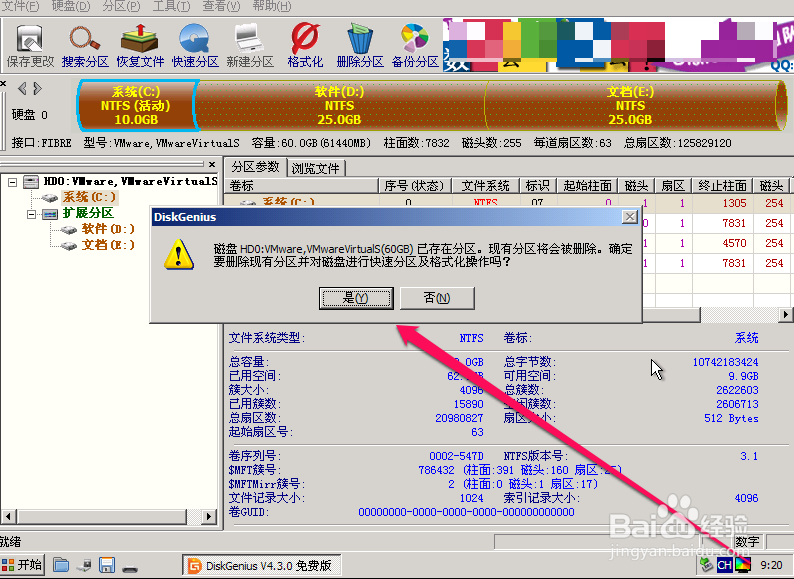
Task: Select 文档(E:) in the disk tree
Action: coord(108,245)
